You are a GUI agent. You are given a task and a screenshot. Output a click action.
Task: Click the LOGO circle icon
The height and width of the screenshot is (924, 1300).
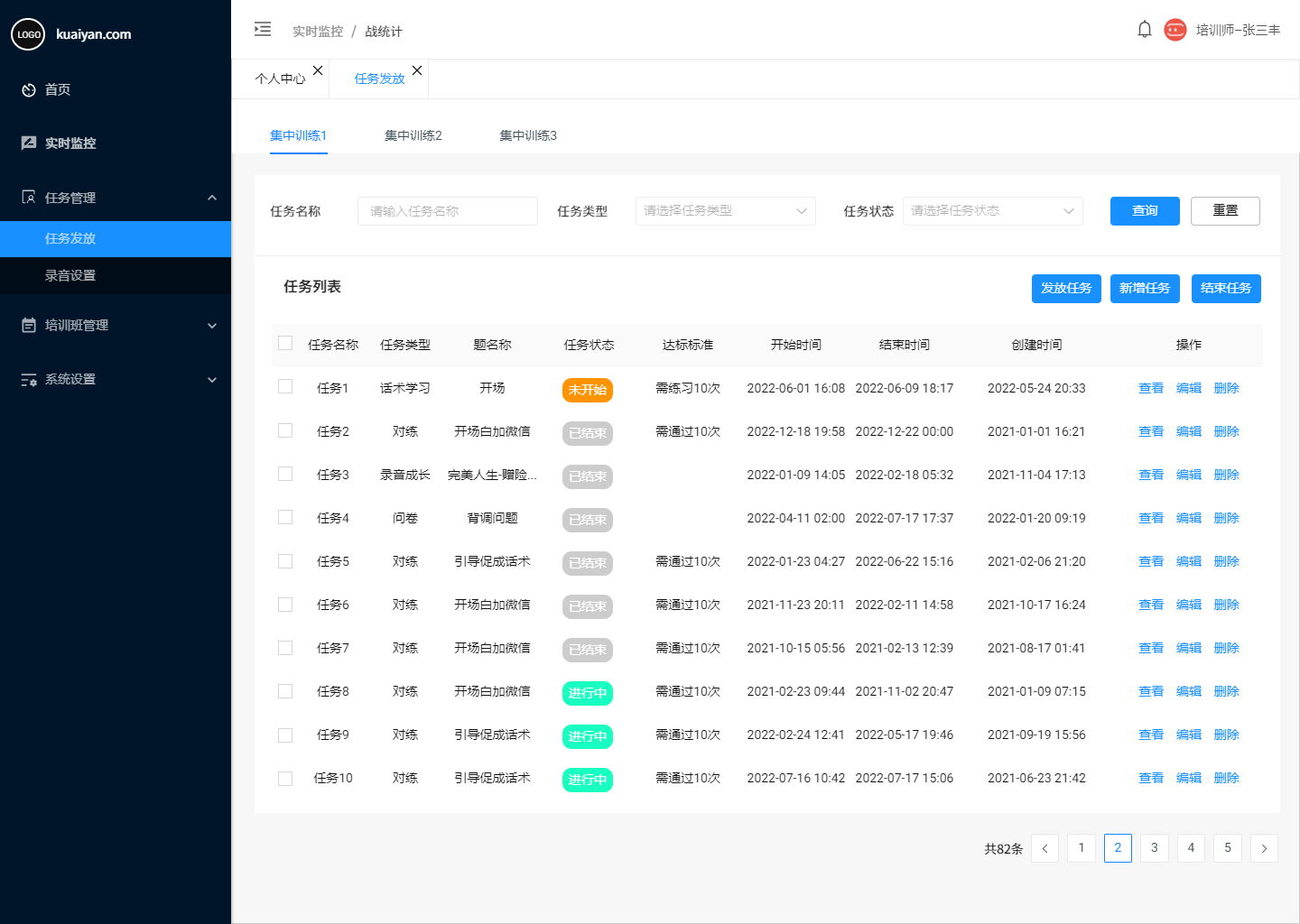28,34
